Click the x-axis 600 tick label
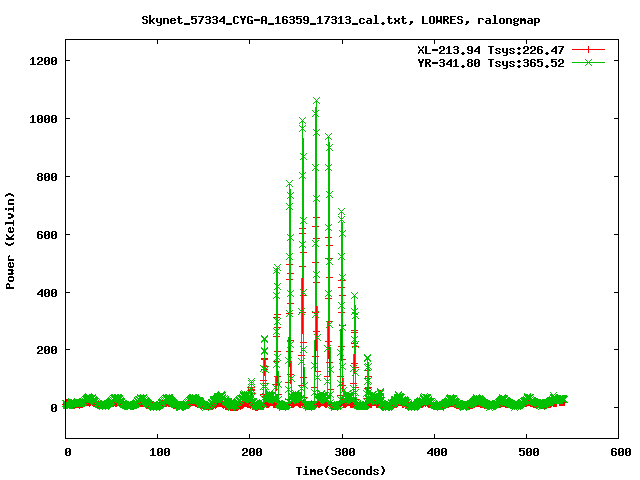The width and height of the screenshot is (640, 480). [x=621, y=452]
